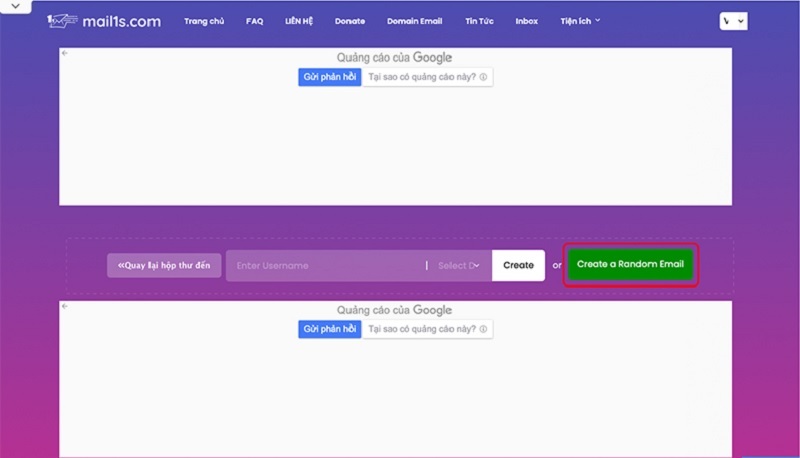Click Gửi phản hồi in top ad
800x458 pixels.
pyautogui.click(x=330, y=77)
